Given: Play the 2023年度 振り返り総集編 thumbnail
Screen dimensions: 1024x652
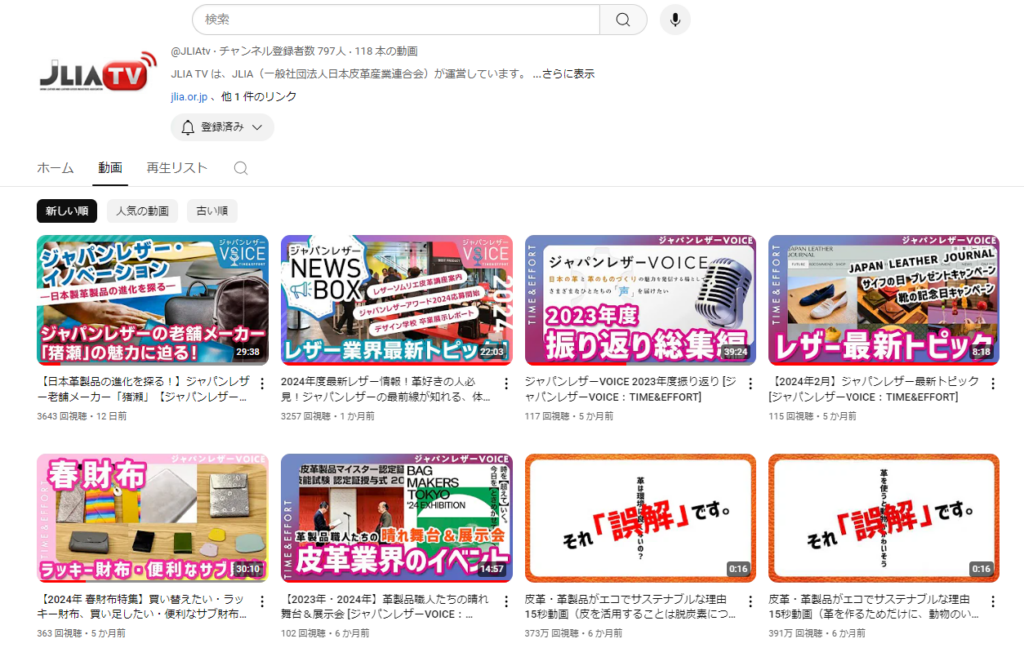Looking at the screenshot, I should tap(640, 300).
